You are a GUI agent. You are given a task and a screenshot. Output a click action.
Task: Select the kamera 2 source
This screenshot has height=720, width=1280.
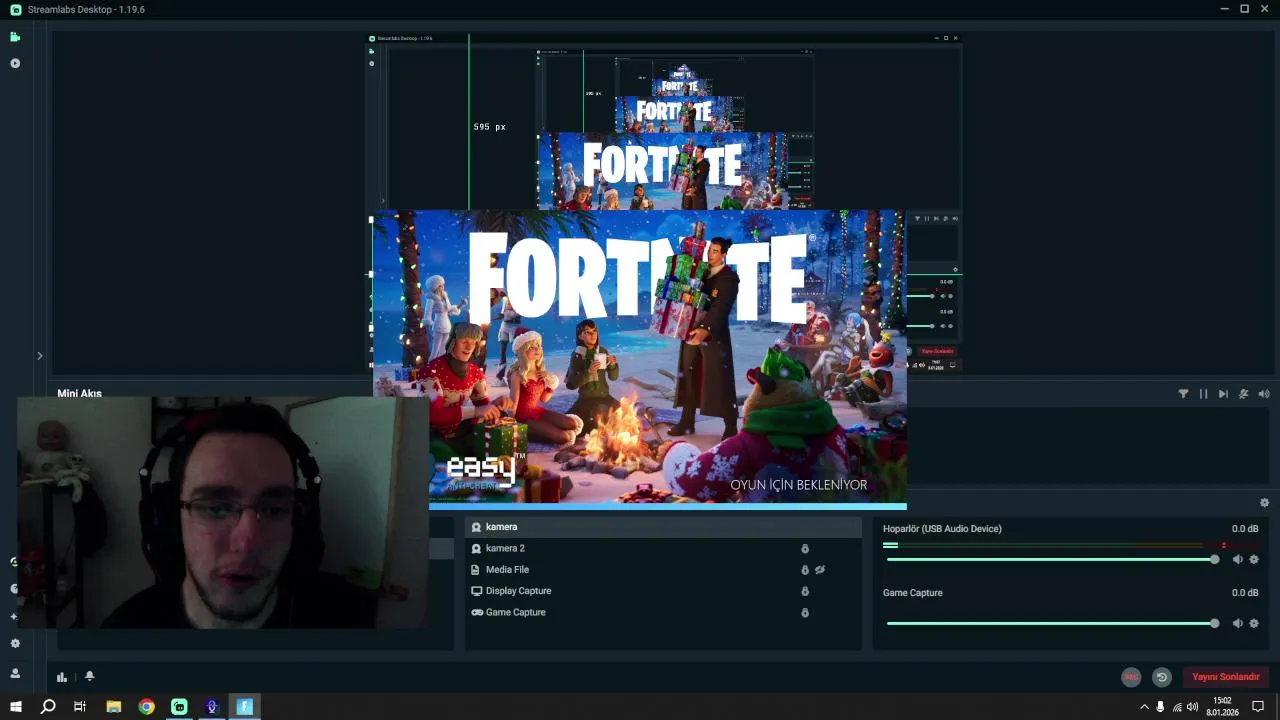click(663, 548)
